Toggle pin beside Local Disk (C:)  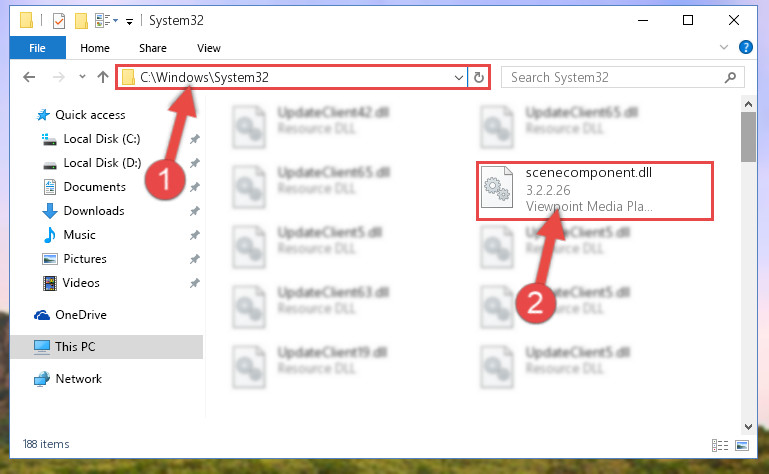pyautogui.click(x=195, y=139)
